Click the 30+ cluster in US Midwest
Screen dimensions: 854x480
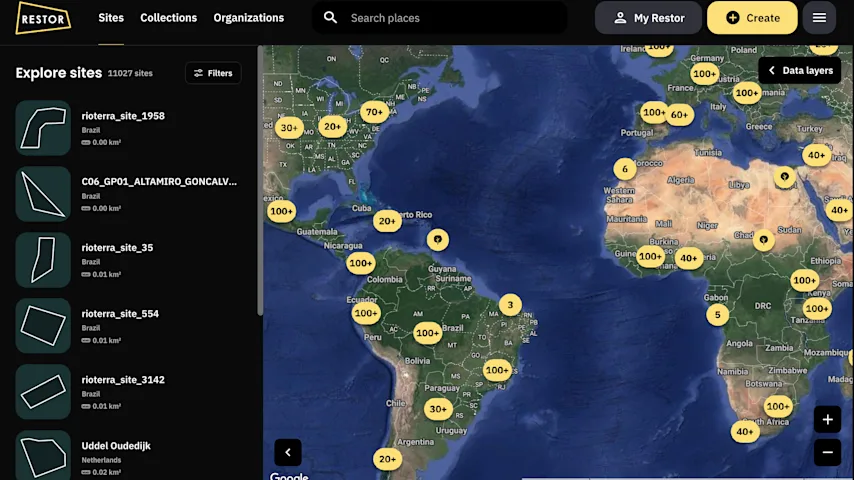pyautogui.click(x=289, y=128)
